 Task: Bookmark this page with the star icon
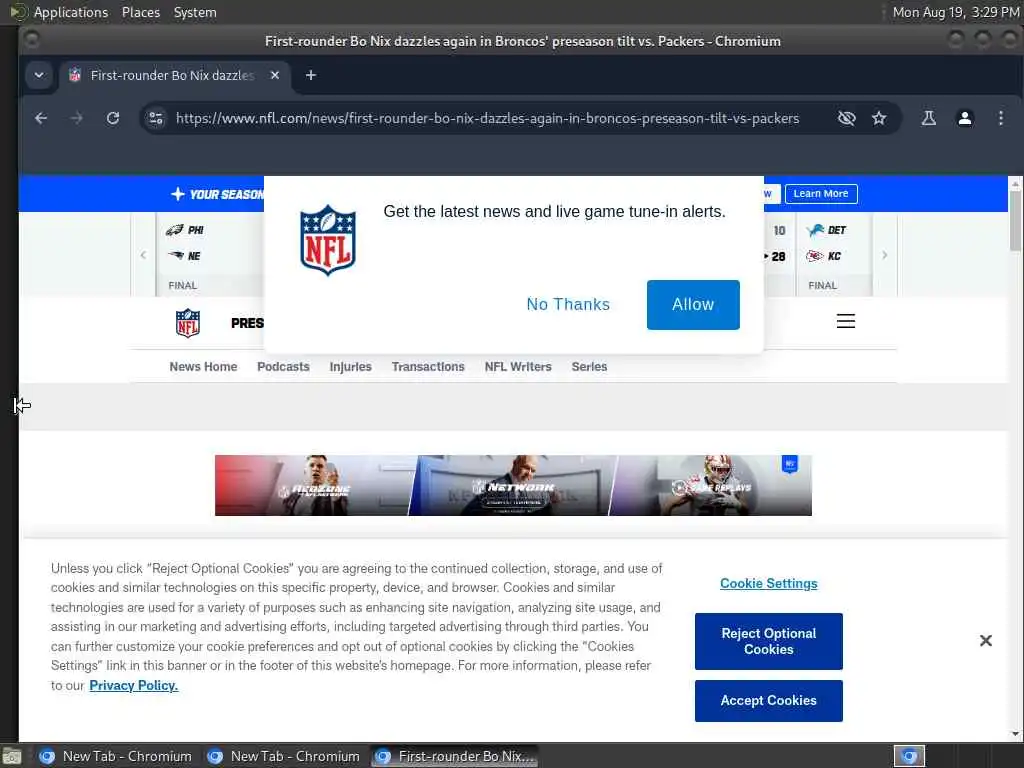879,118
